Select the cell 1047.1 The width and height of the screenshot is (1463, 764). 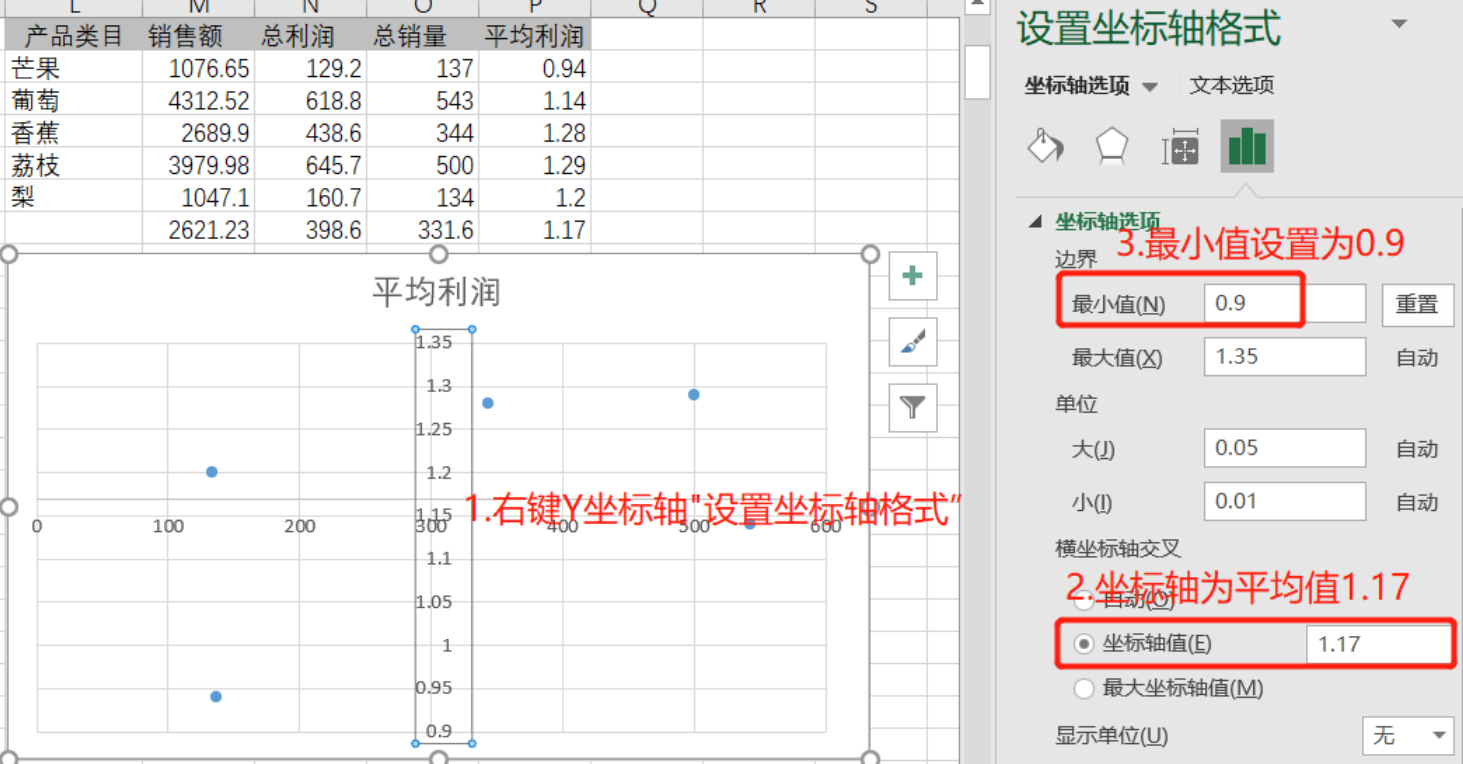[x=198, y=197]
